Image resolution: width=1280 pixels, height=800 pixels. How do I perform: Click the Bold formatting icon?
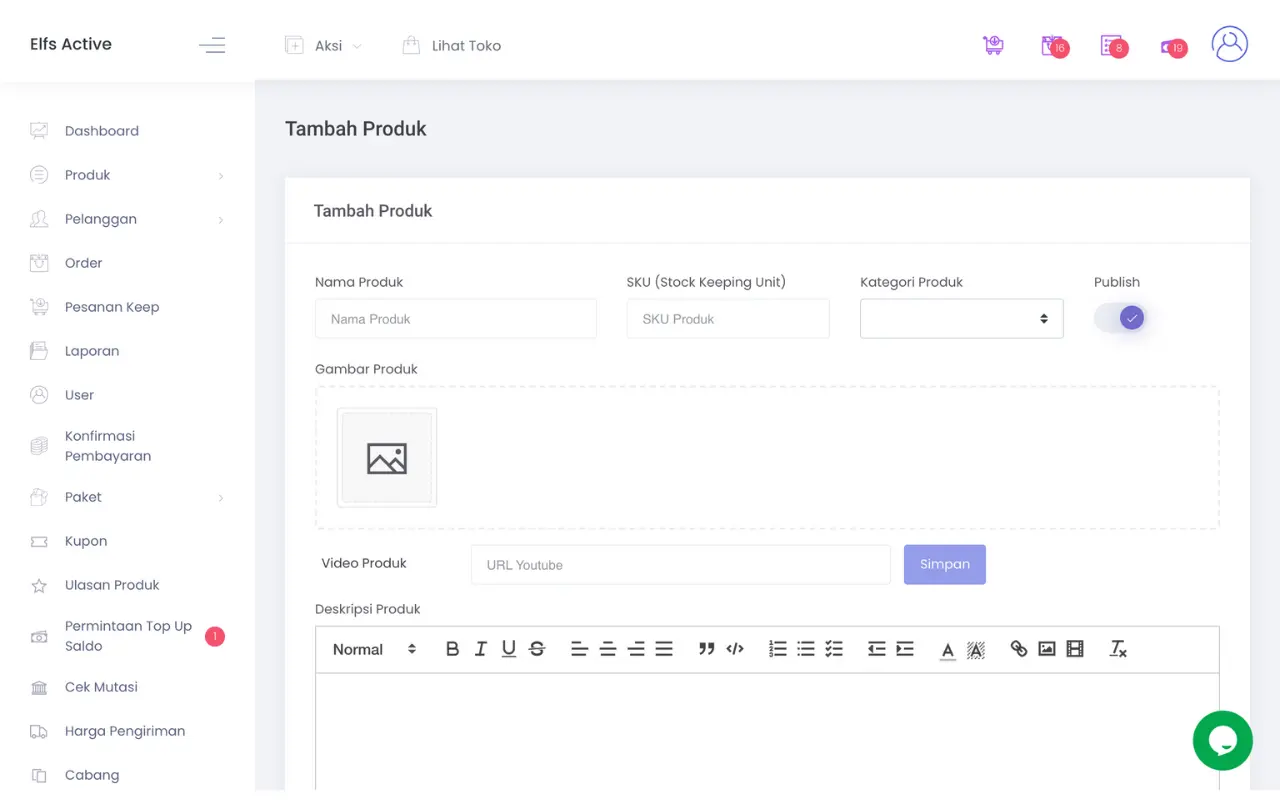[452, 649]
